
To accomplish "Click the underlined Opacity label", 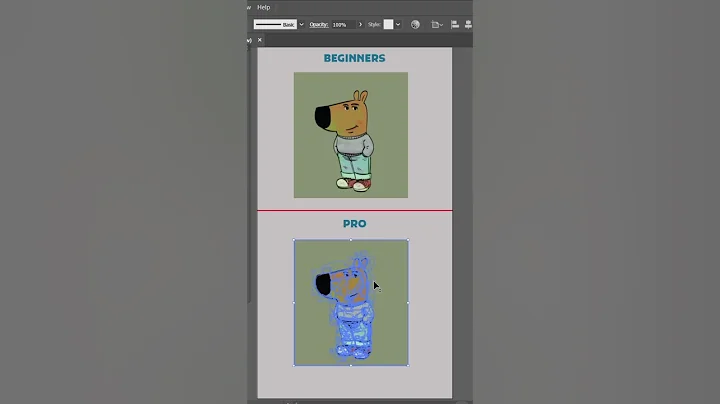I will (x=319, y=24).
